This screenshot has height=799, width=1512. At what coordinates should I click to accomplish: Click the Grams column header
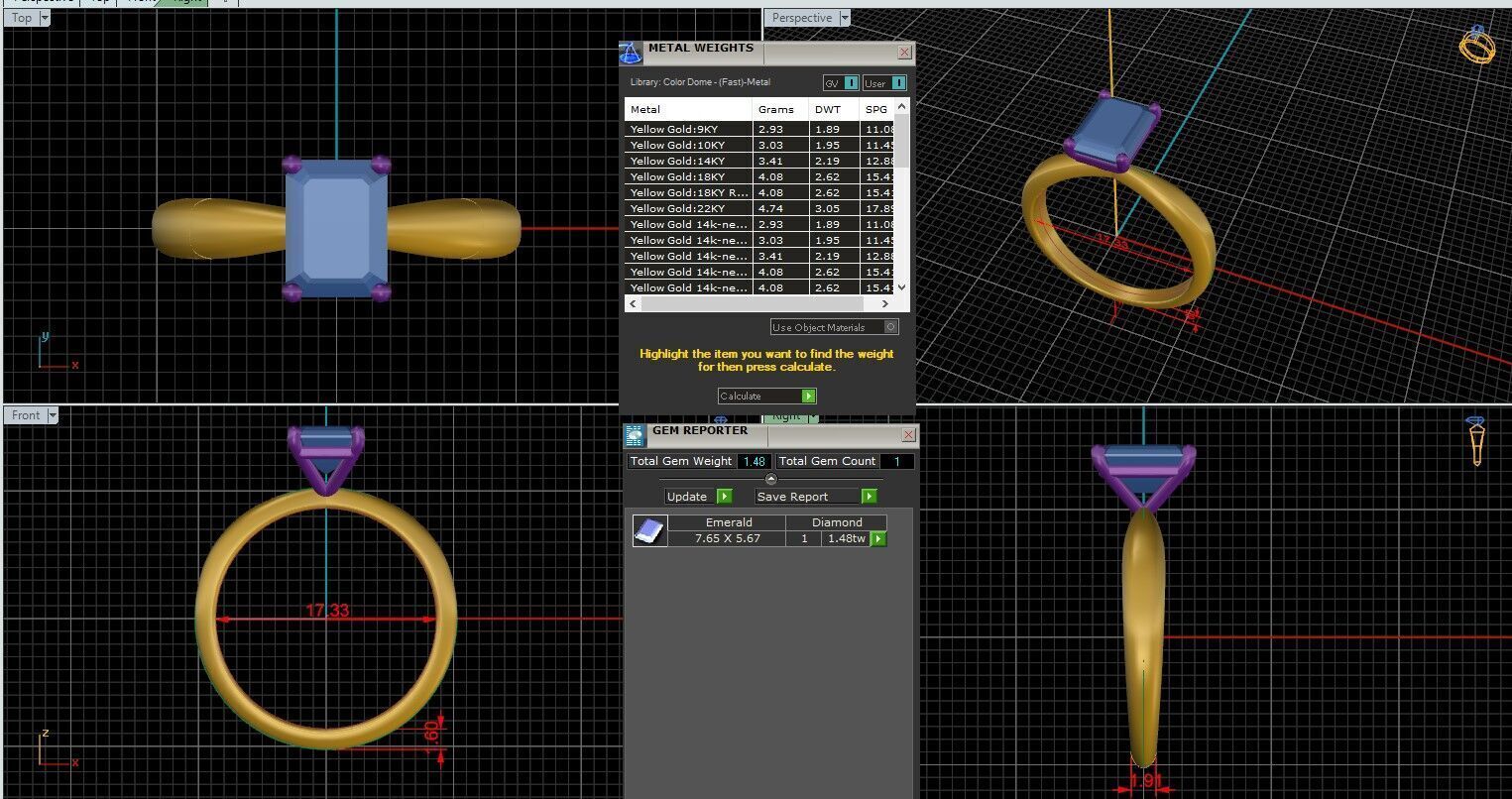[781, 109]
